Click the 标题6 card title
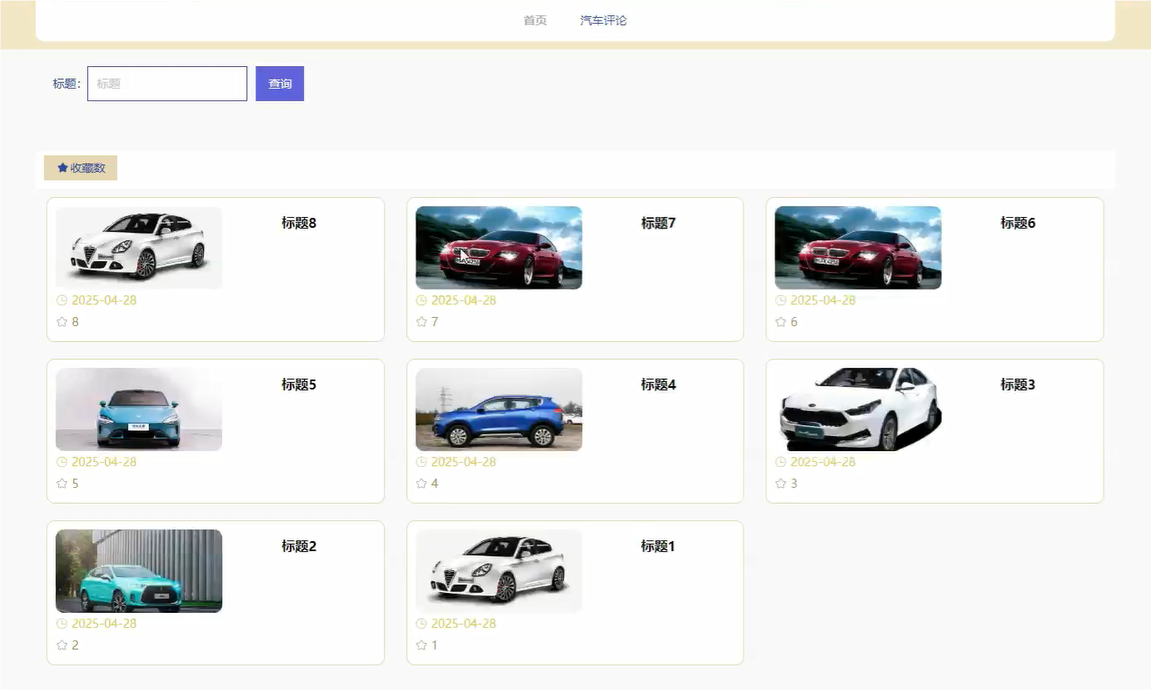 tap(1017, 223)
